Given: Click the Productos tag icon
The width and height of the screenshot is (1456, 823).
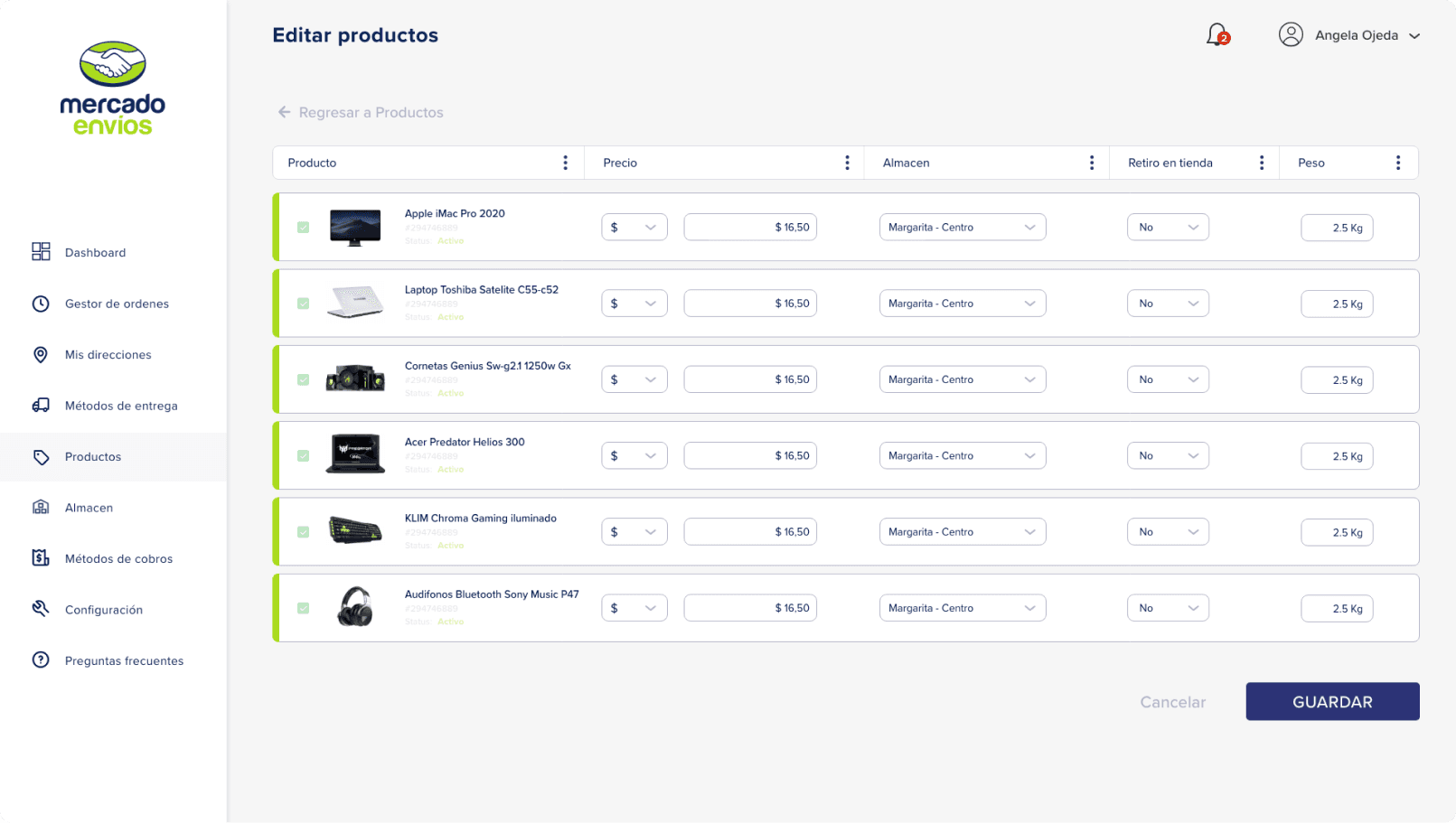Looking at the screenshot, I should (x=41, y=457).
